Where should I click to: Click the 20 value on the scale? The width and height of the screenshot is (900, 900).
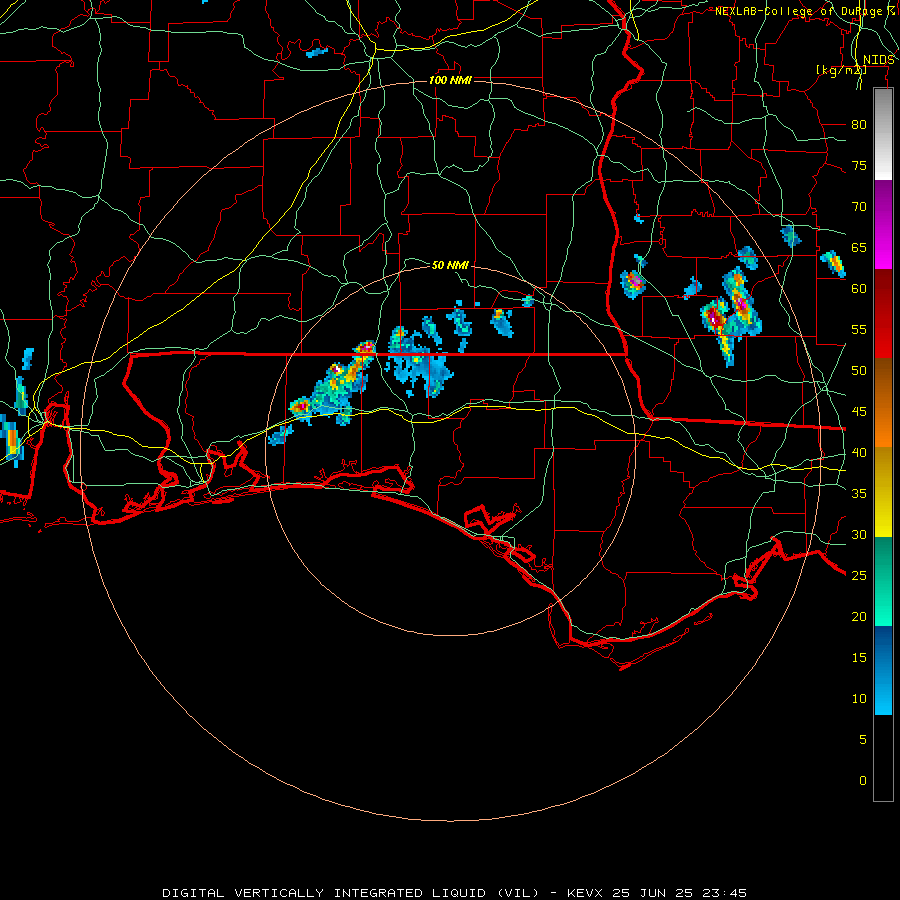pyautogui.click(x=859, y=616)
